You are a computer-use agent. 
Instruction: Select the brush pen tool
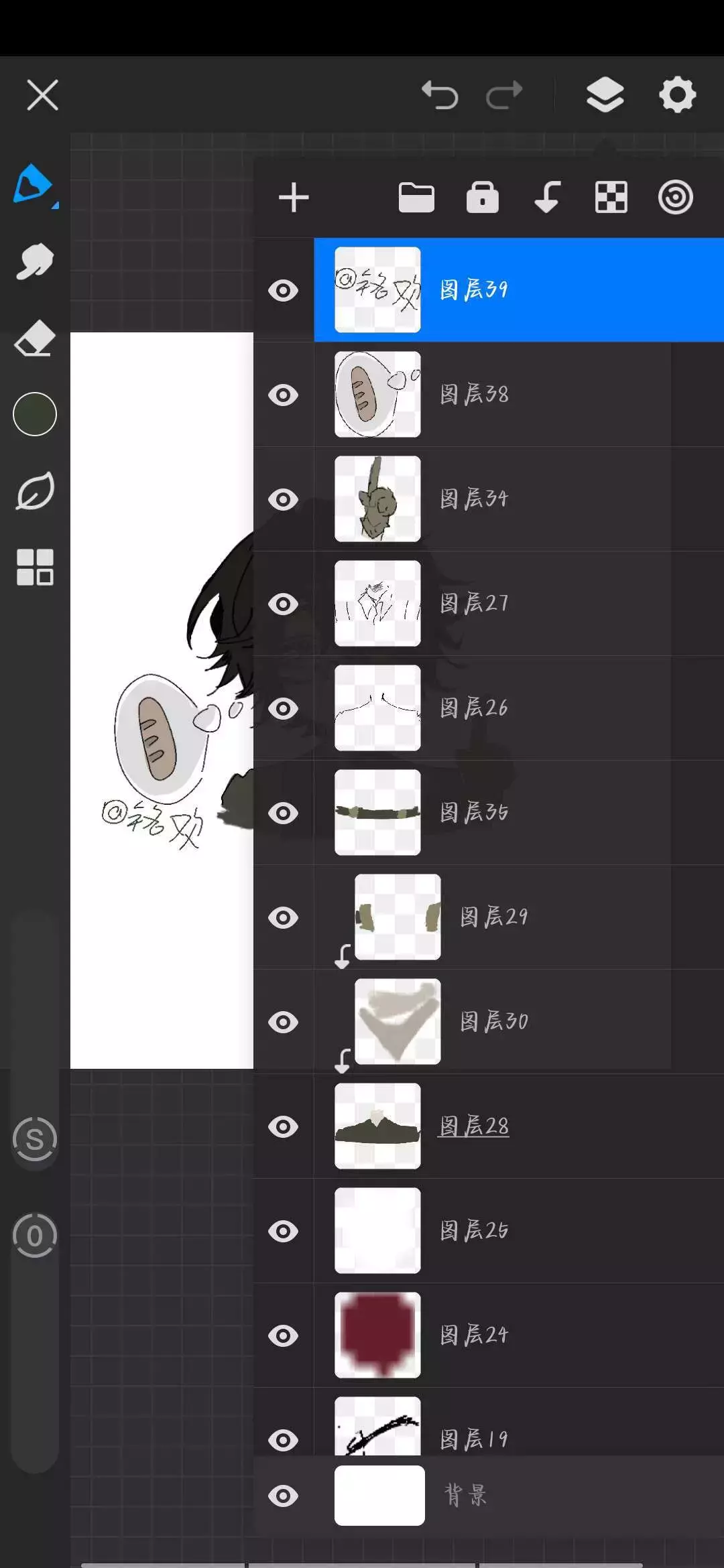pyautogui.click(x=34, y=184)
